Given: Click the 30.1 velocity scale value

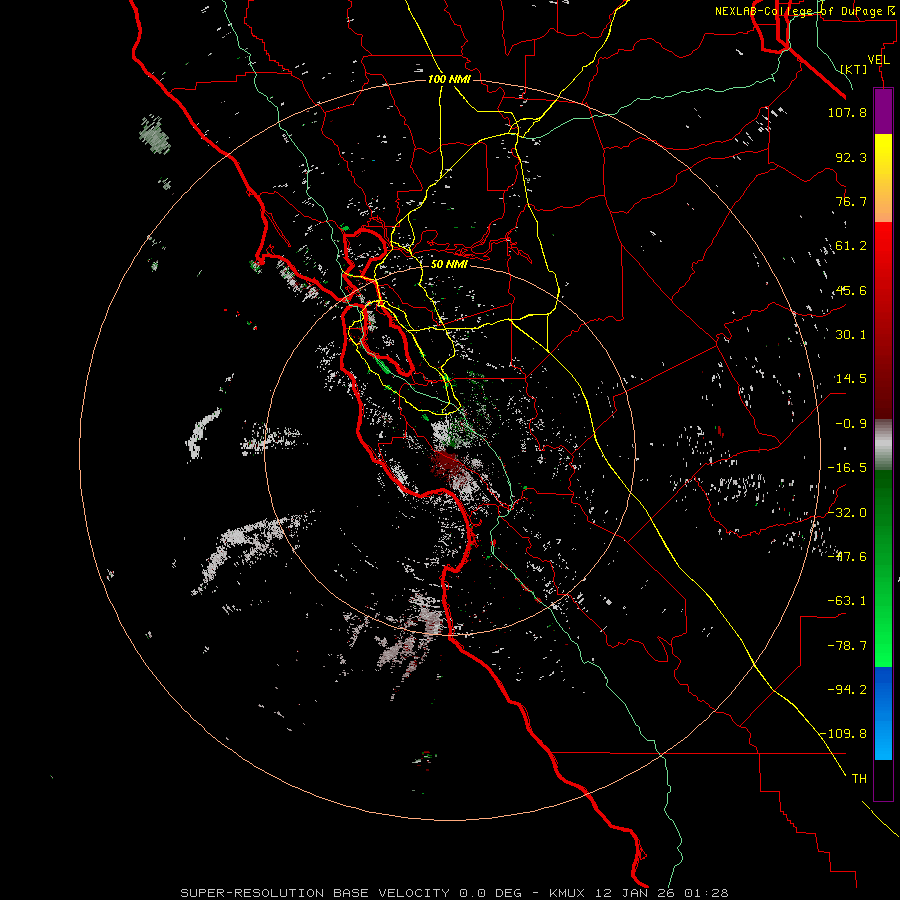Looking at the screenshot, I should coord(851,335).
